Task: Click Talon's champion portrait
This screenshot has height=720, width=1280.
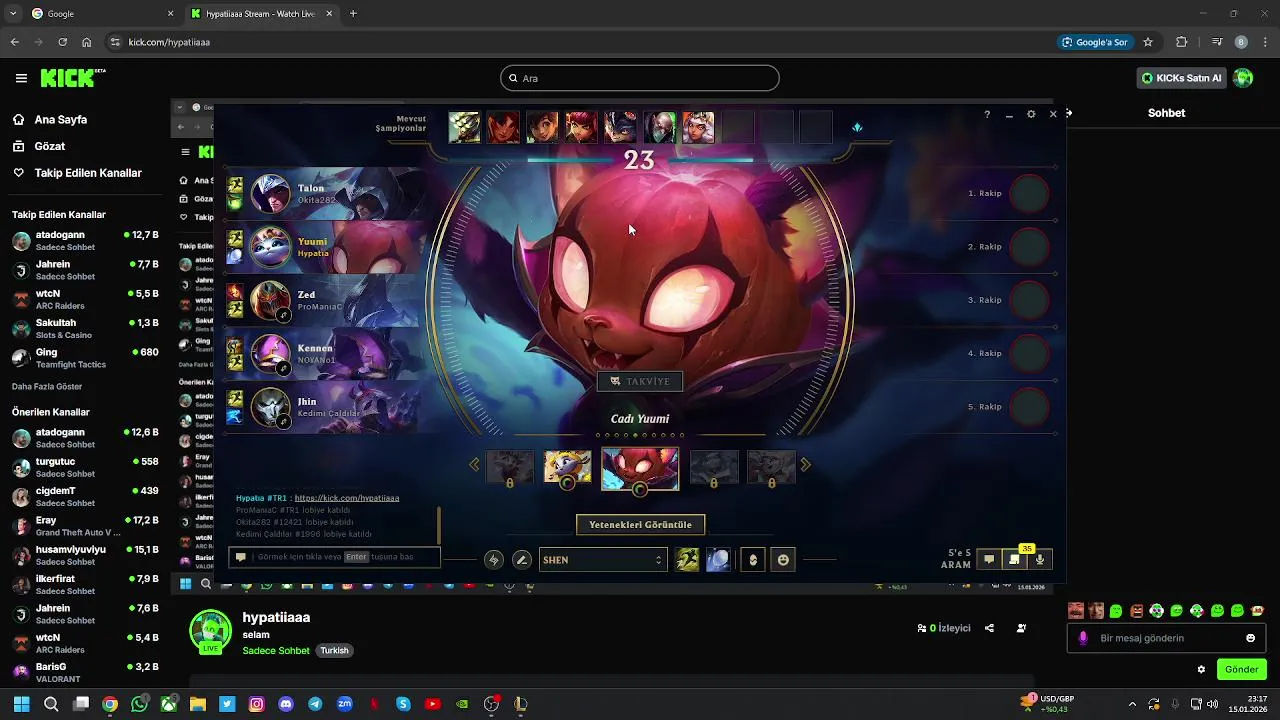Action: pos(270,194)
